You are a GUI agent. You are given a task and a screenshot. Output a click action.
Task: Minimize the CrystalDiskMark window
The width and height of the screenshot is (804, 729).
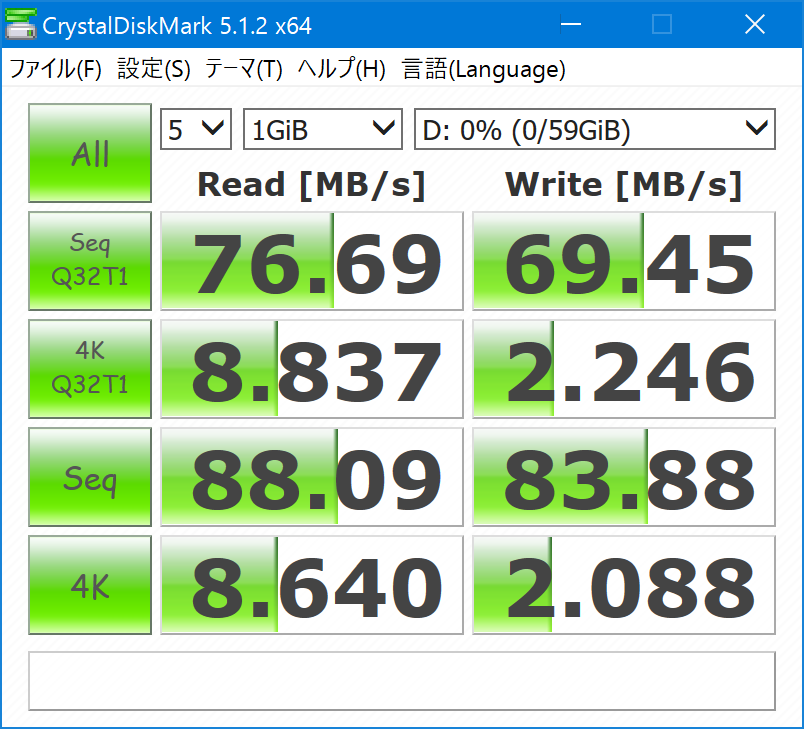pyautogui.click(x=571, y=24)
